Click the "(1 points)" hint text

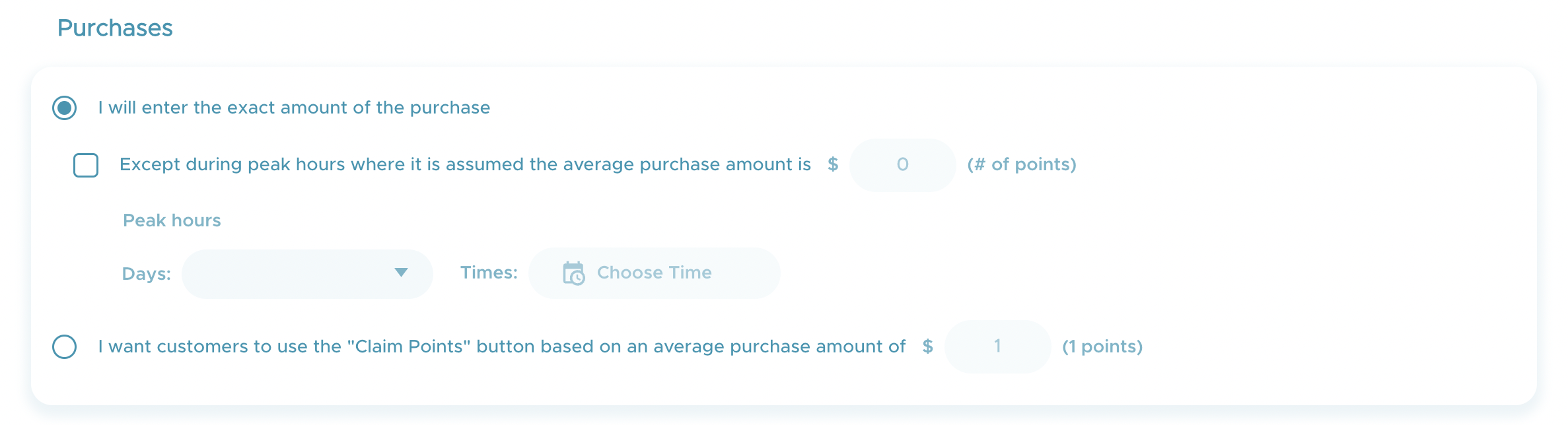tap(1102, 346)
